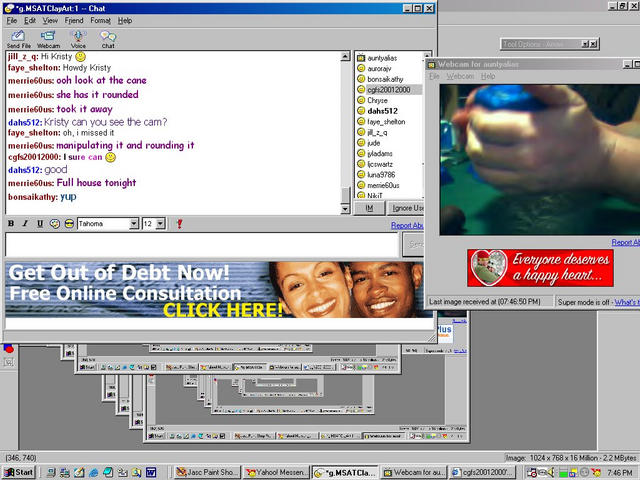Switch to Webcam for auntyalias taskbar button
This screenshot has height=480, width=640.
tap(414, 472)
